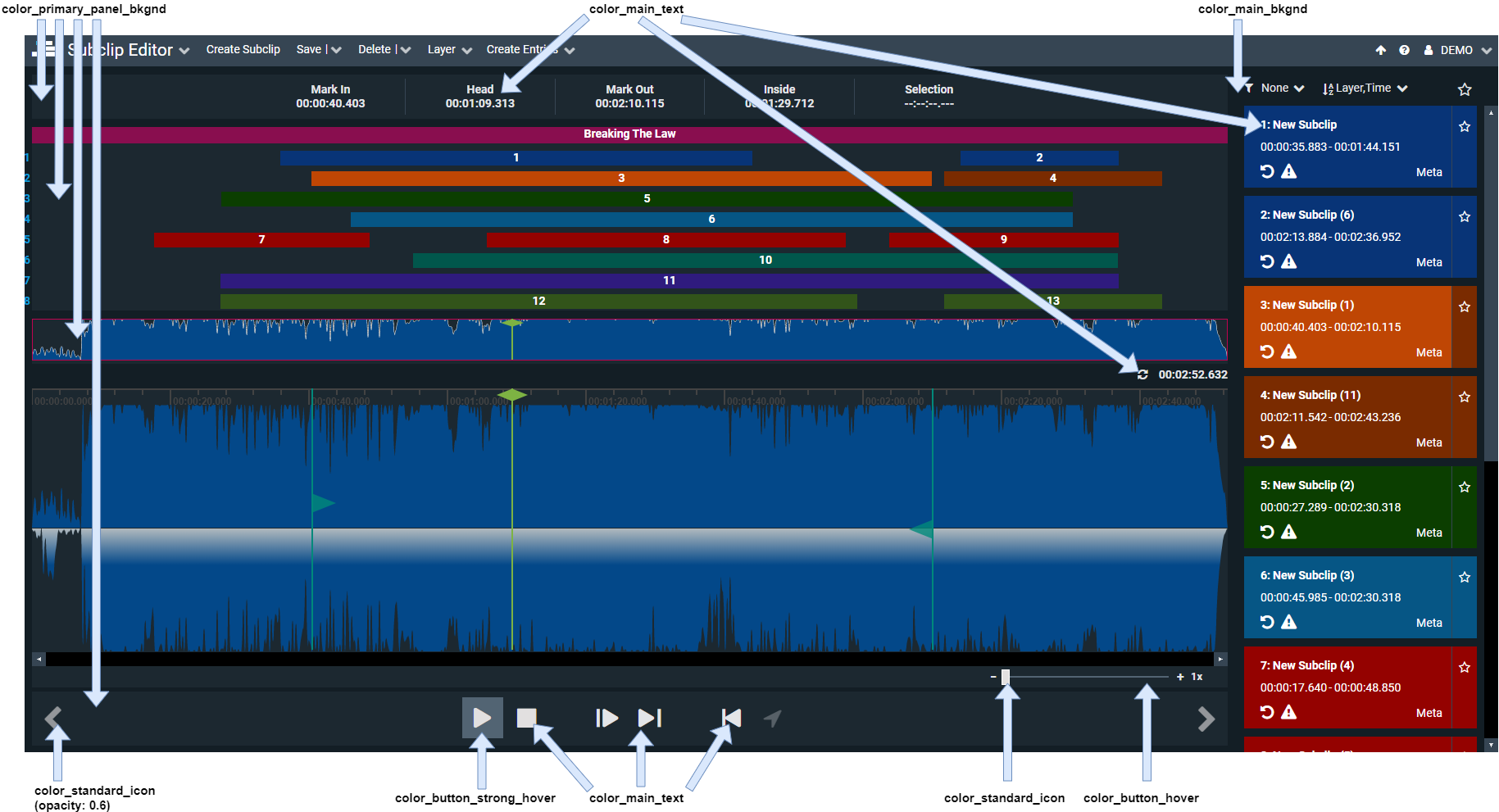1499x812 pixels.
Task: Toggle favorite star on 5: New Subclip (2)
Action: pos(1465,488)
